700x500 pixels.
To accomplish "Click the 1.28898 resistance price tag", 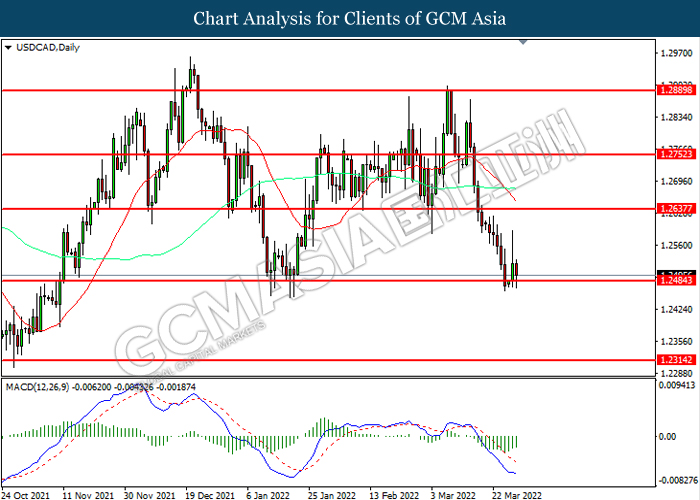I will tap(676, 90).
